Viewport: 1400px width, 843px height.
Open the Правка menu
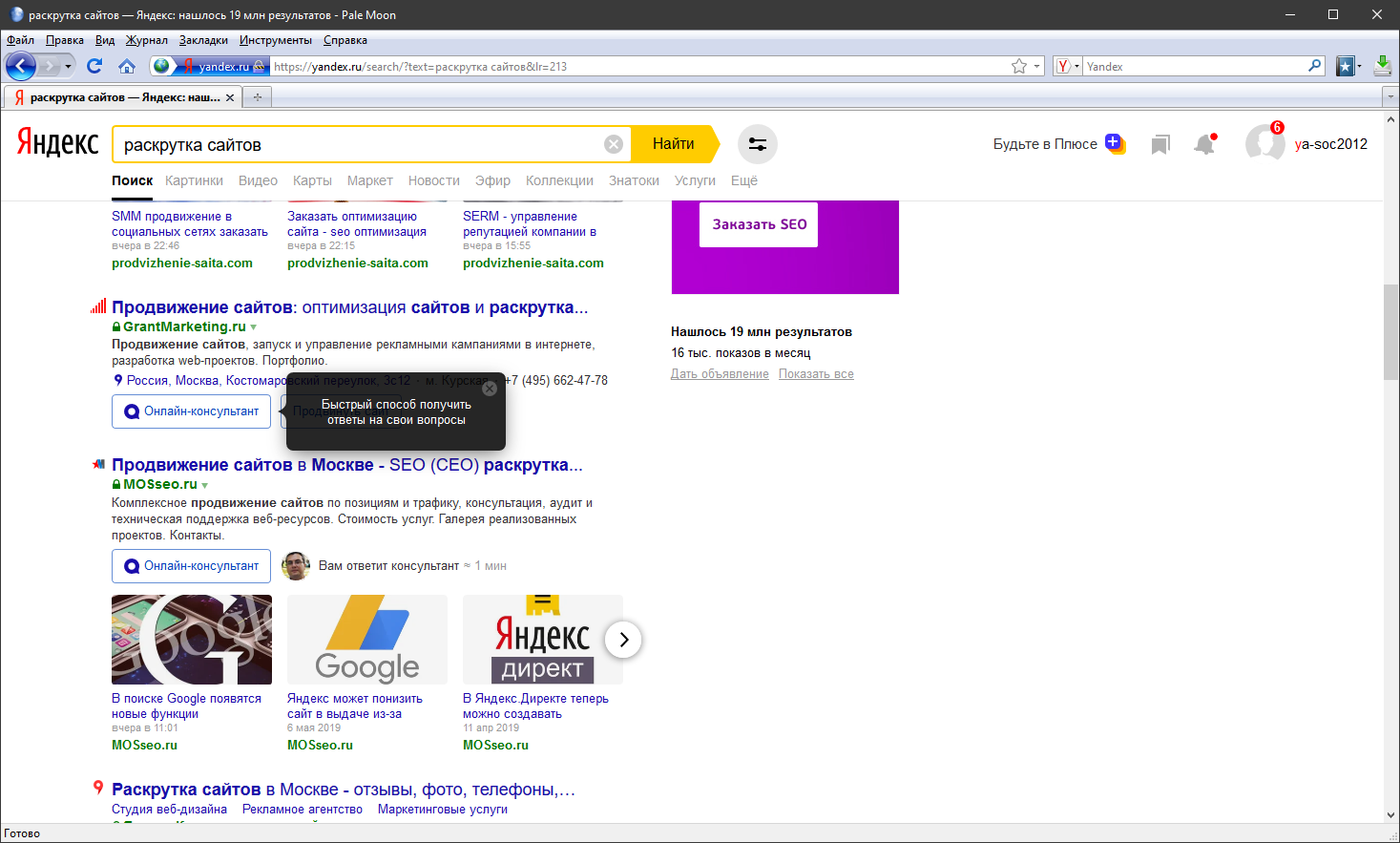[65, 40]
